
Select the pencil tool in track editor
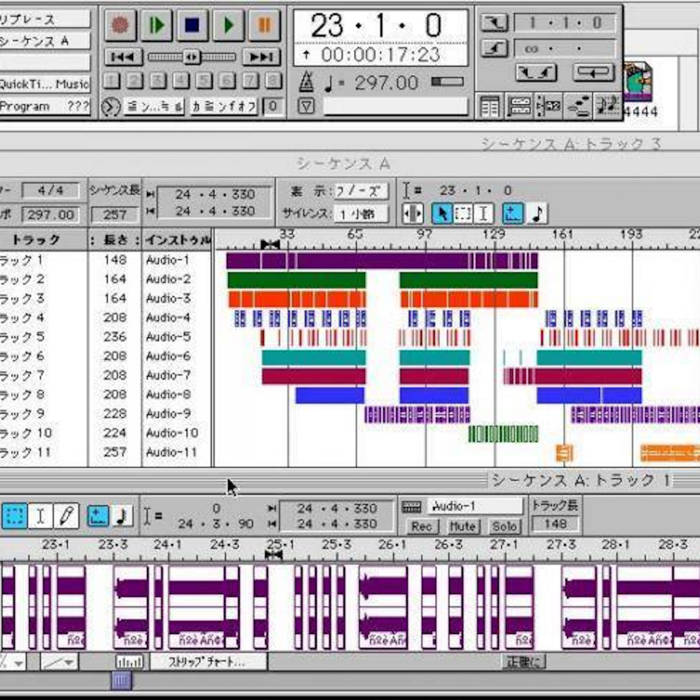pos(66,516)
